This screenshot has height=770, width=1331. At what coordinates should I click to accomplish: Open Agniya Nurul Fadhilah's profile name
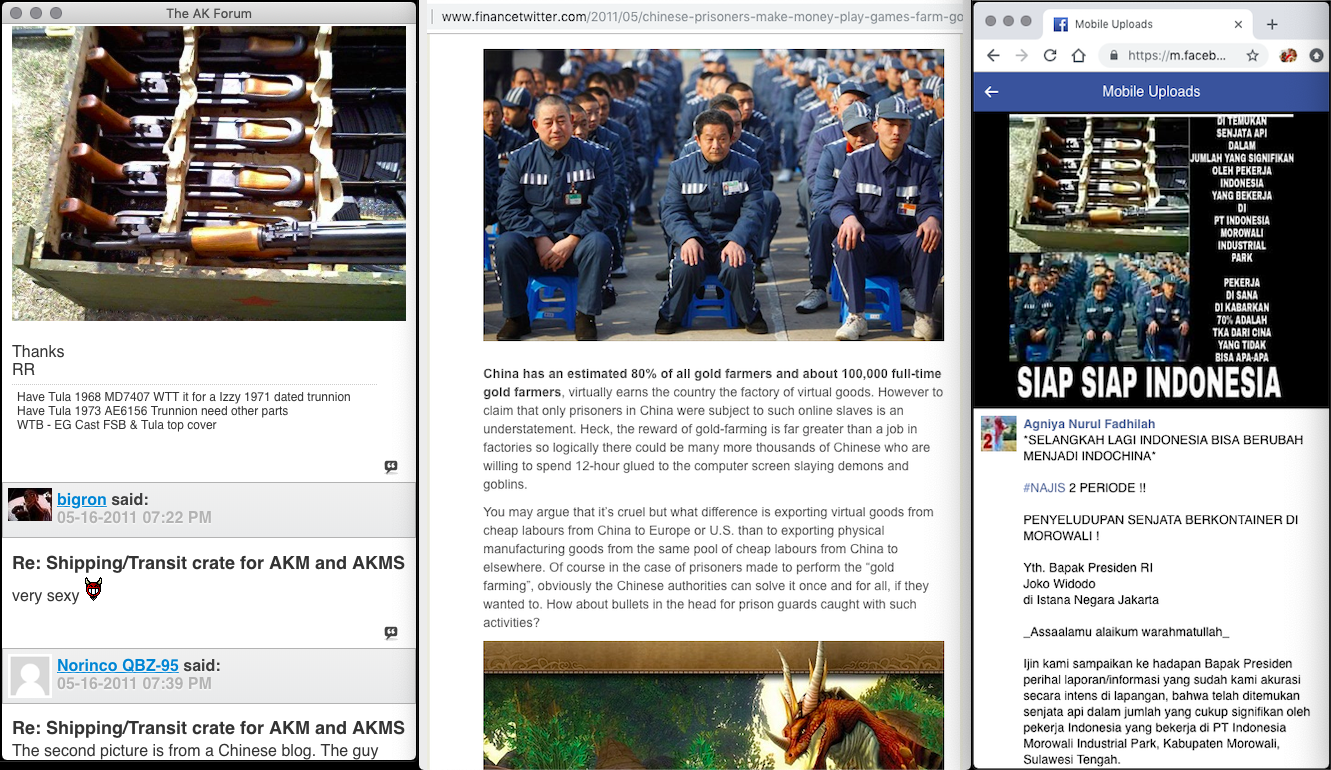click(1089, 423)
